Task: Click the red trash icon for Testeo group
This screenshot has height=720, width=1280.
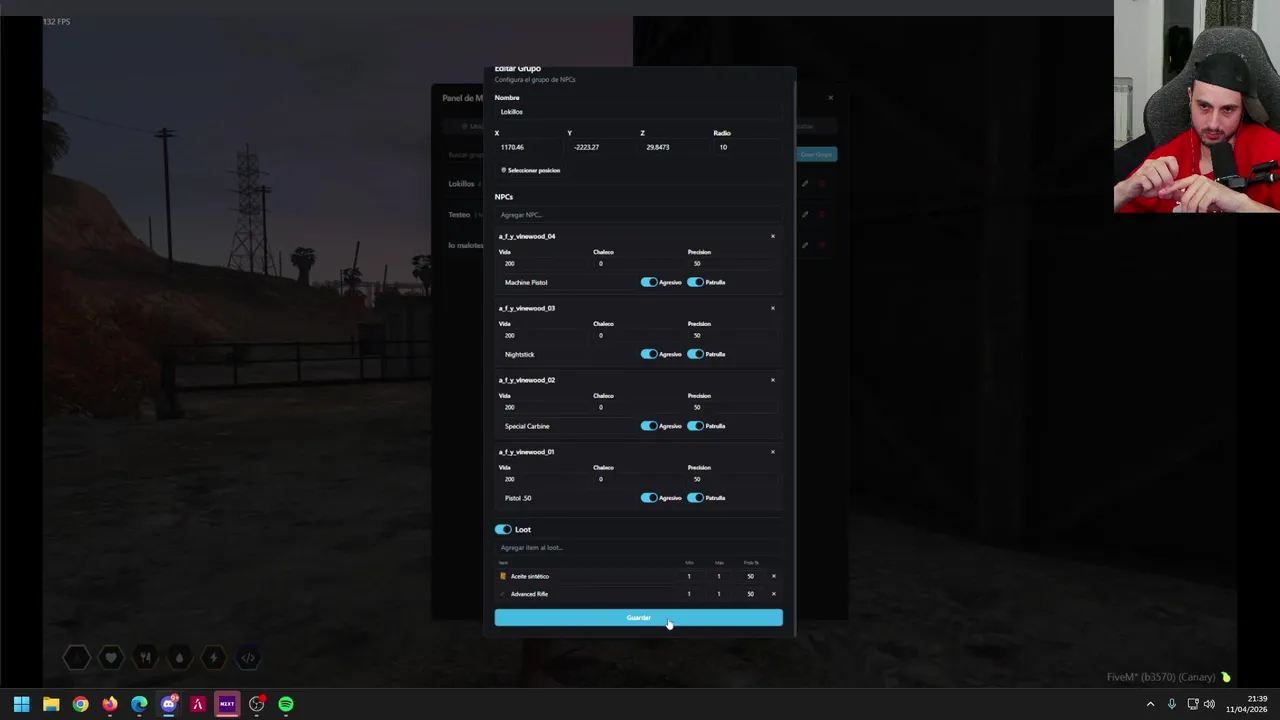Action: [x=823, y=214]
